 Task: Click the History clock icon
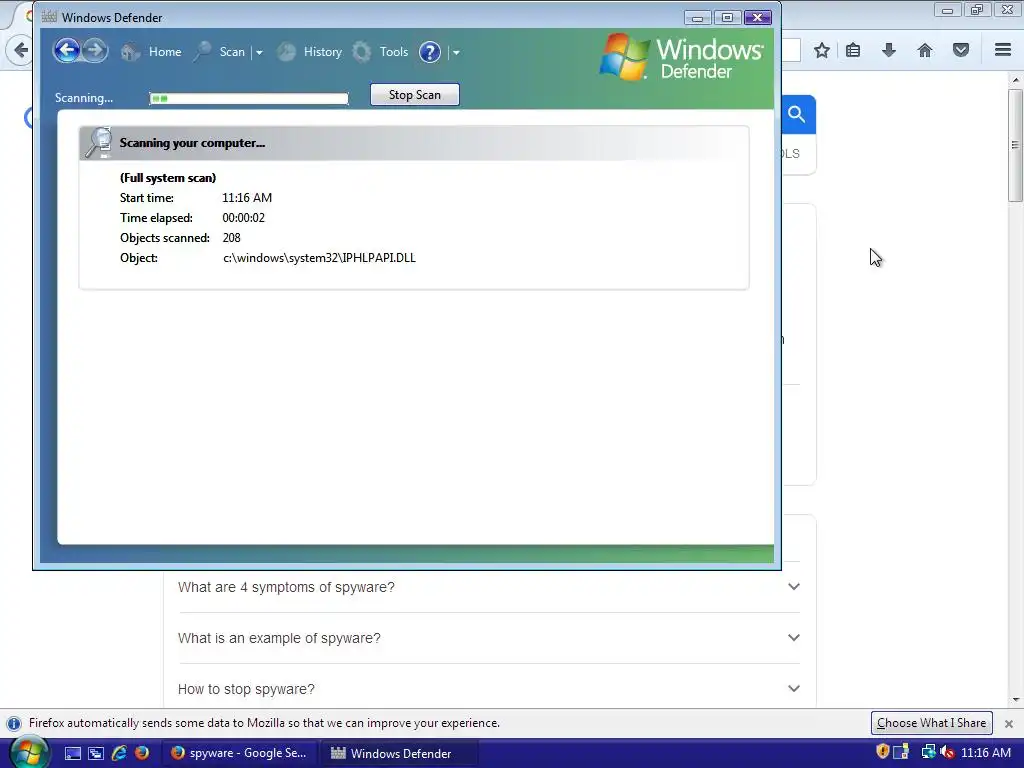(286, 52)
